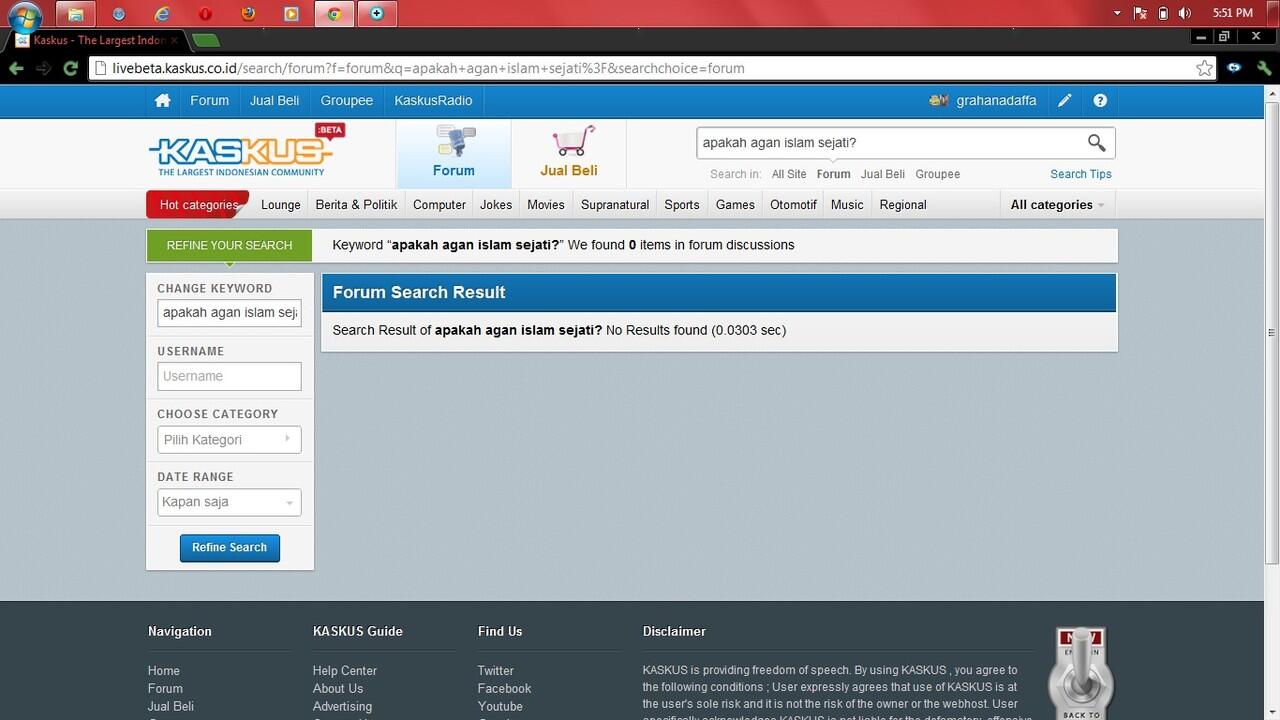Launch Internet Explorer from the taskbar
The height and width of the screenshot is (720, 1280).
[162, 14]
